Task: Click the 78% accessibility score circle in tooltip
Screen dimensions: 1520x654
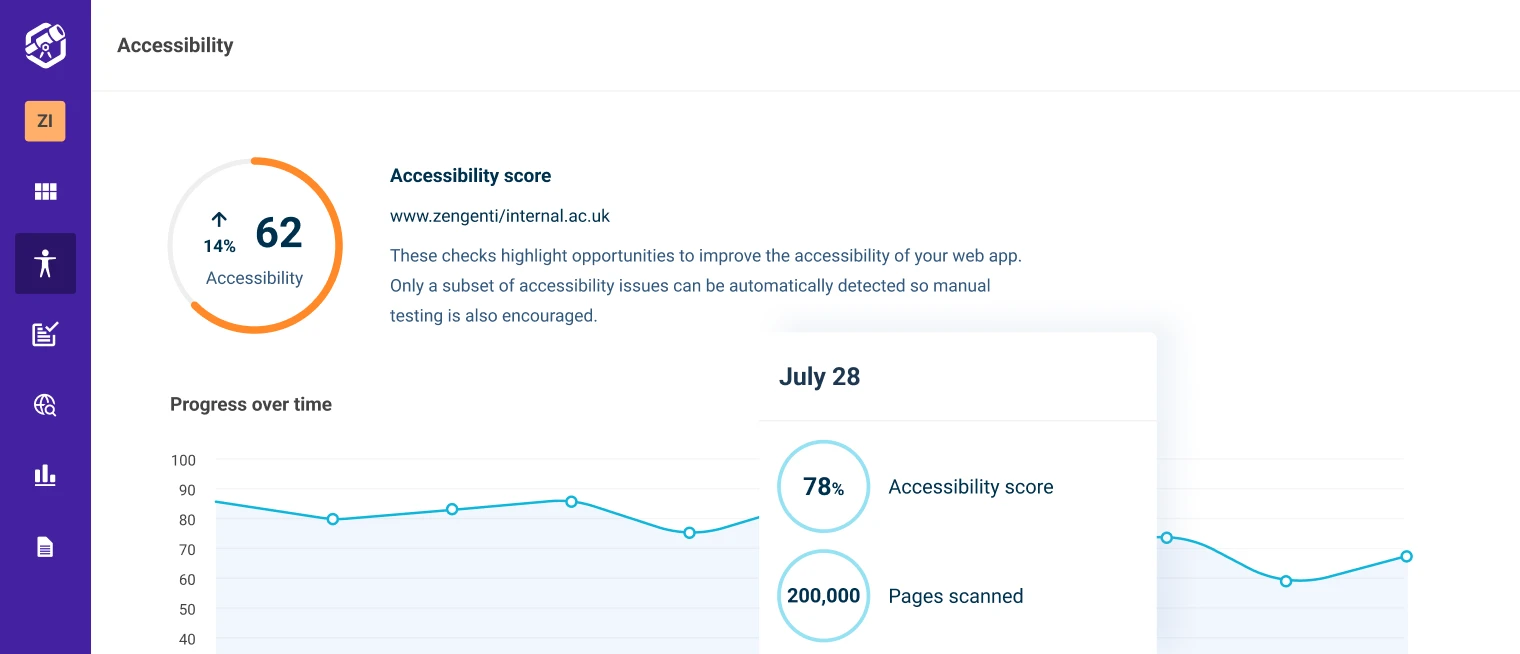Action: pyautogui.click(x=824, y=487)
